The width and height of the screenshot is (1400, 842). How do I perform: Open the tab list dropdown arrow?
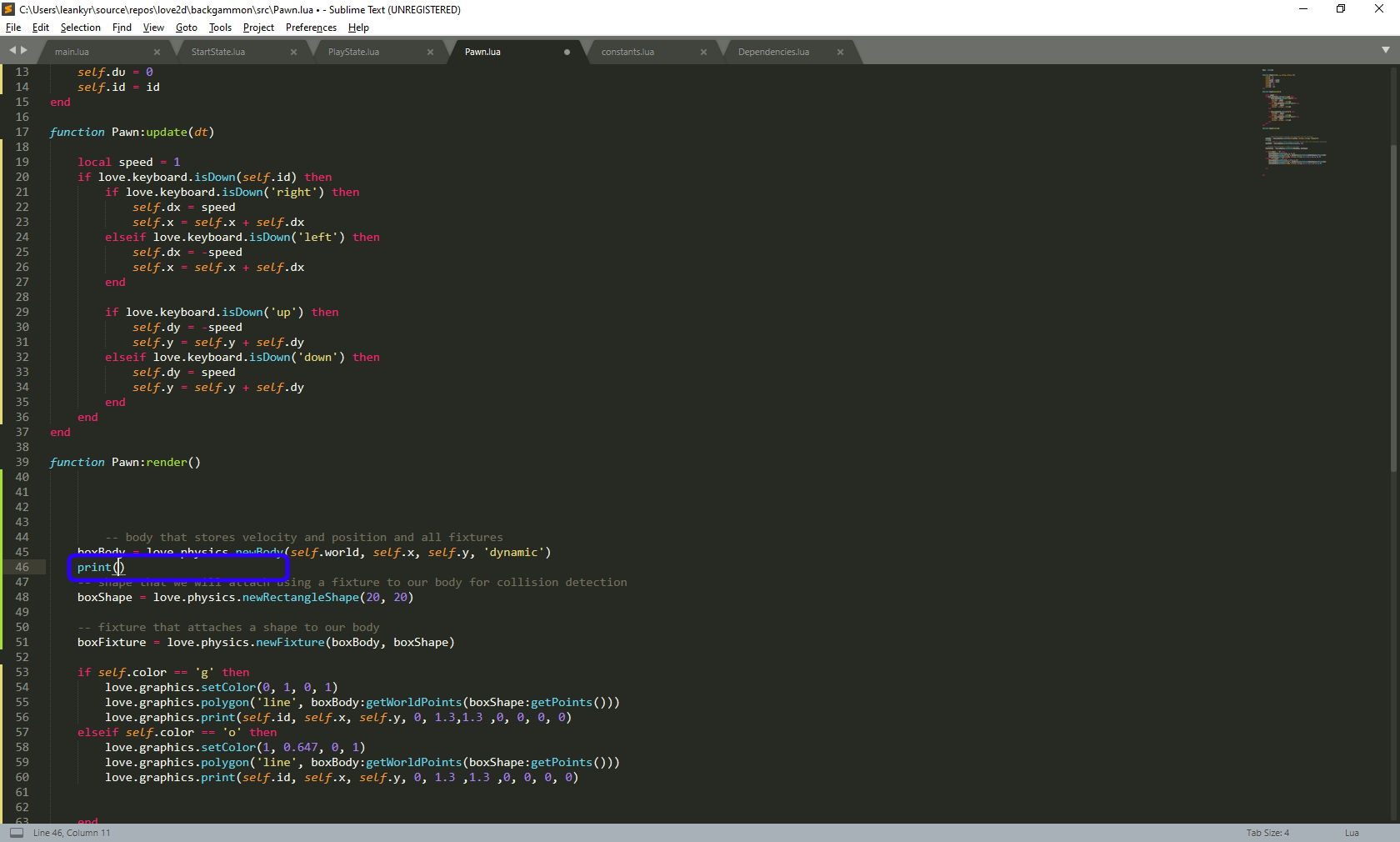(x=1385, y=51)
